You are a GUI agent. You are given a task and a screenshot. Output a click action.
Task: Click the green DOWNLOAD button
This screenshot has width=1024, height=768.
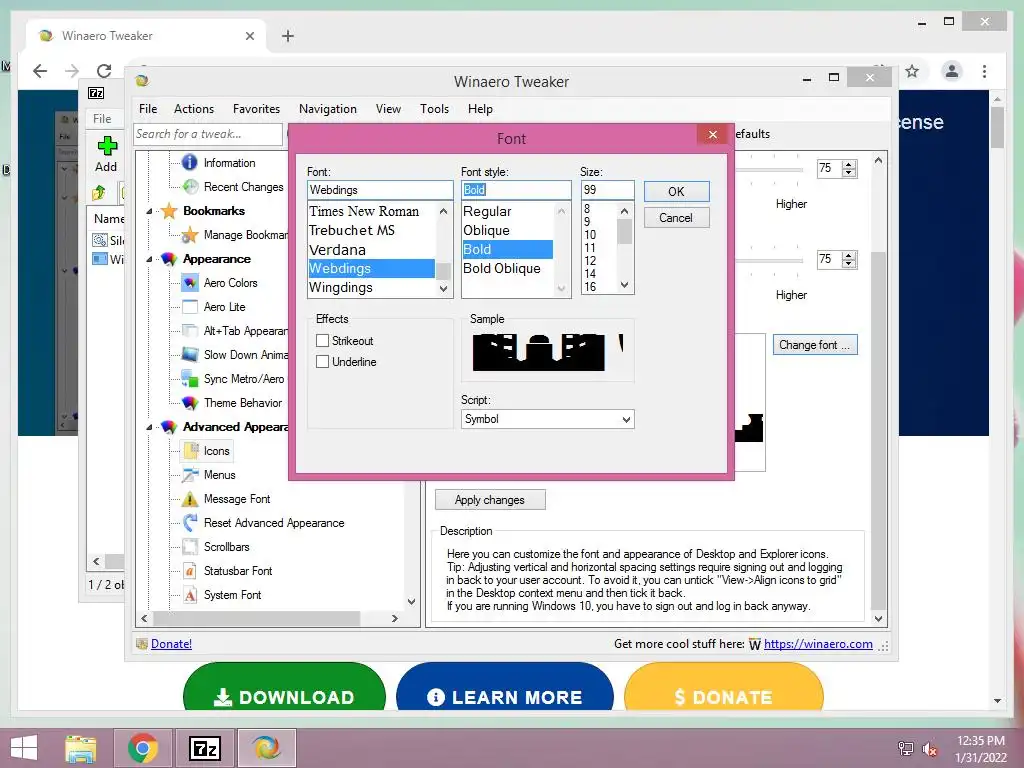(x=285, y=687)
